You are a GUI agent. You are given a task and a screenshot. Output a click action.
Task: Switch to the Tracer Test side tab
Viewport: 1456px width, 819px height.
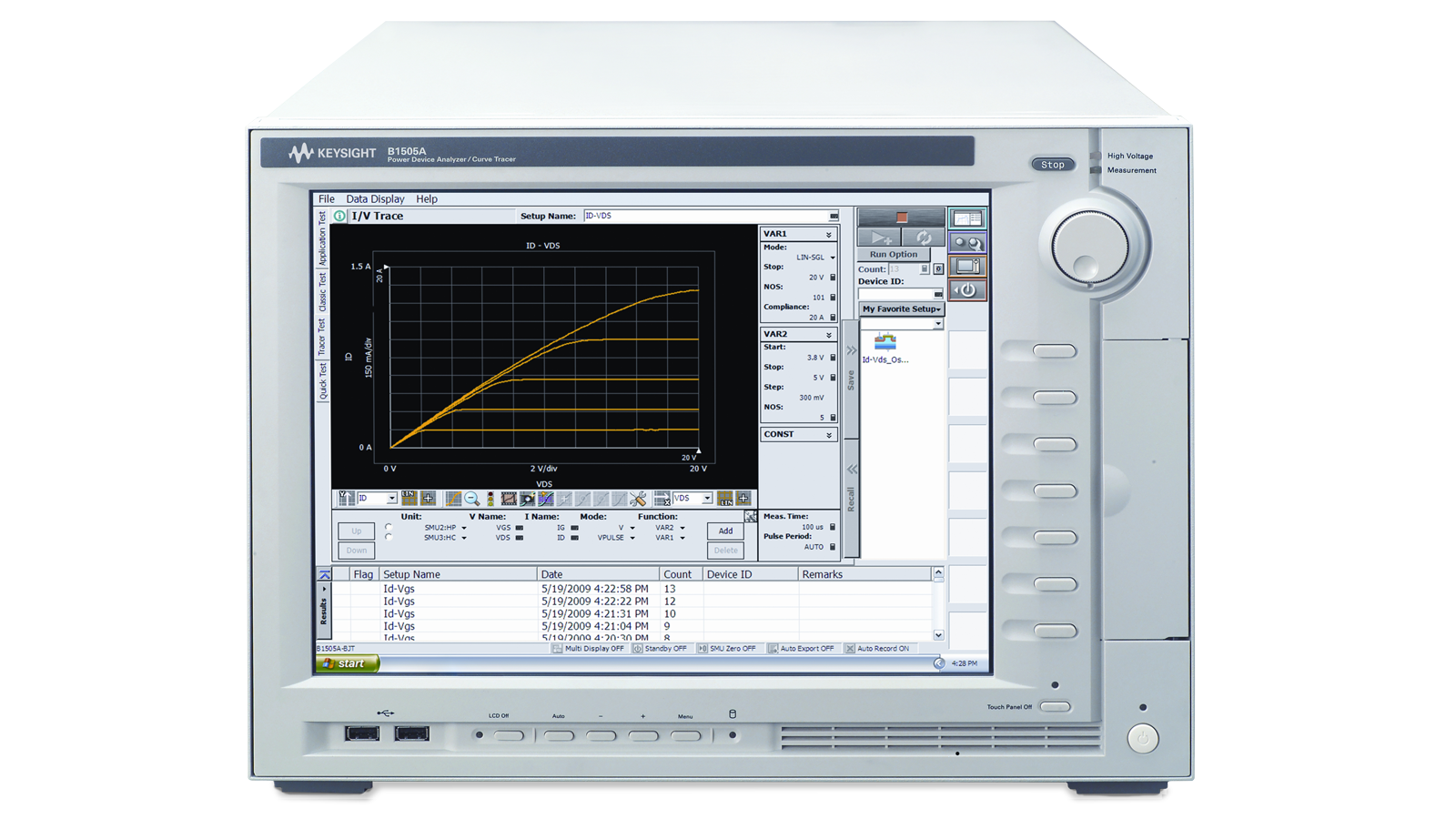322,337
